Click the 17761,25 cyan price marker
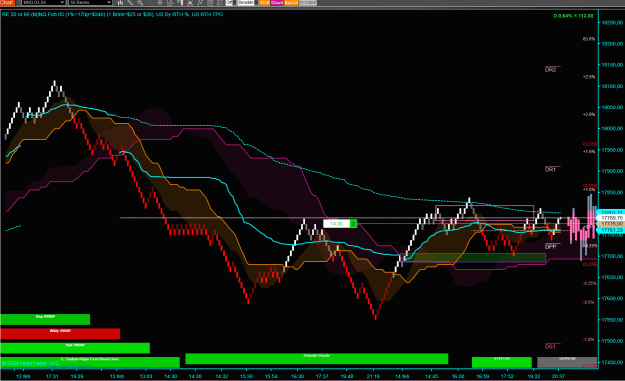 (611, 230)
